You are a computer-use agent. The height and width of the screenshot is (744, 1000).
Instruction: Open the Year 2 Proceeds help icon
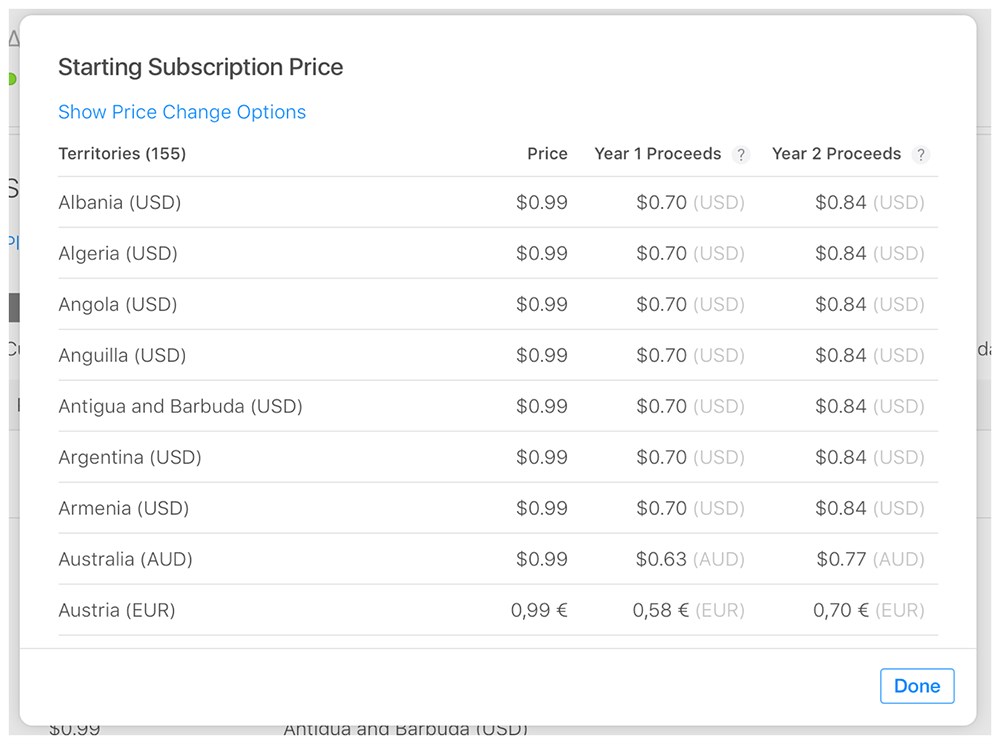[x=920, y=155]
